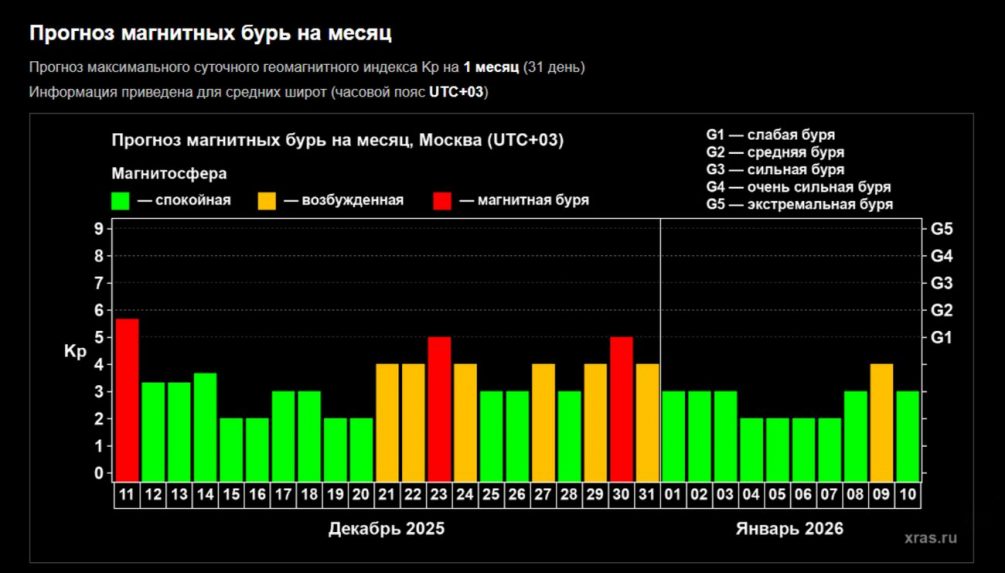
Task: Click legend line G1 — слабая буря
Action: tap(770, 135)
